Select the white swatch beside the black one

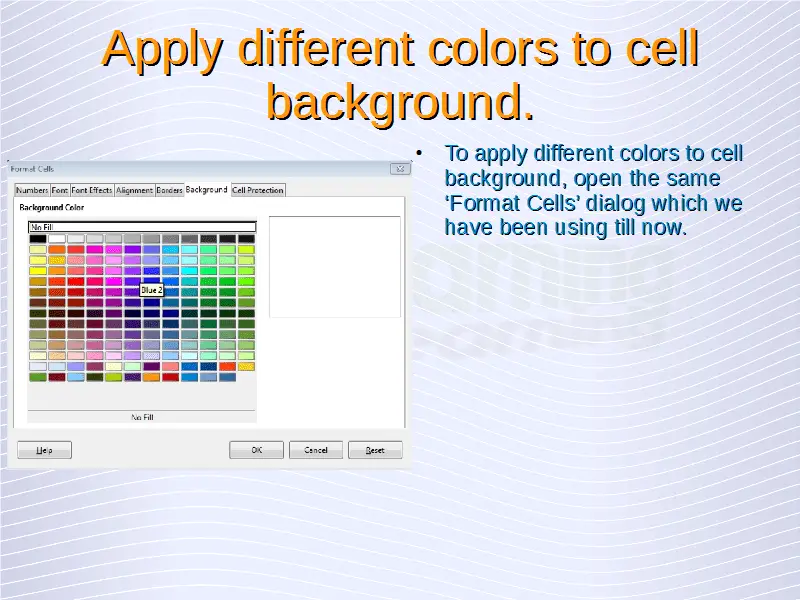pyautogui.click(x=57, y=239)
